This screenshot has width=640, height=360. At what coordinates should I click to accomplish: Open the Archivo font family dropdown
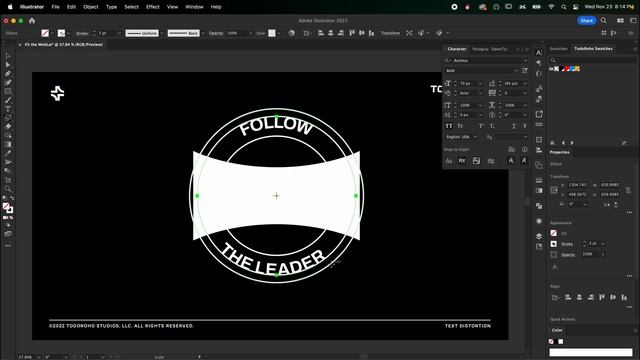pos(525,60)
